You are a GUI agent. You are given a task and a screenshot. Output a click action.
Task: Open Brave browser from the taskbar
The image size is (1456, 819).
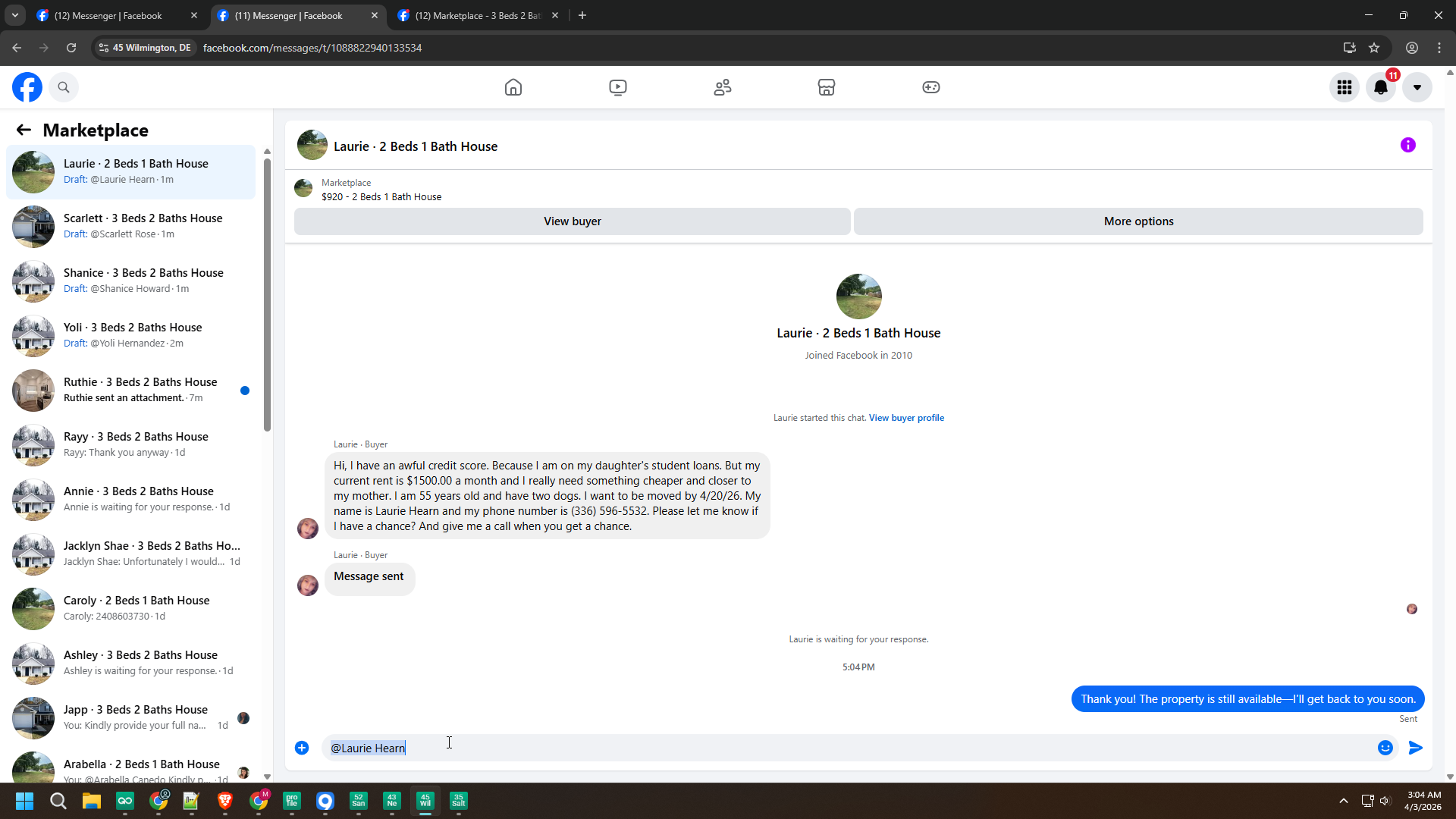[x=225, y=801]
